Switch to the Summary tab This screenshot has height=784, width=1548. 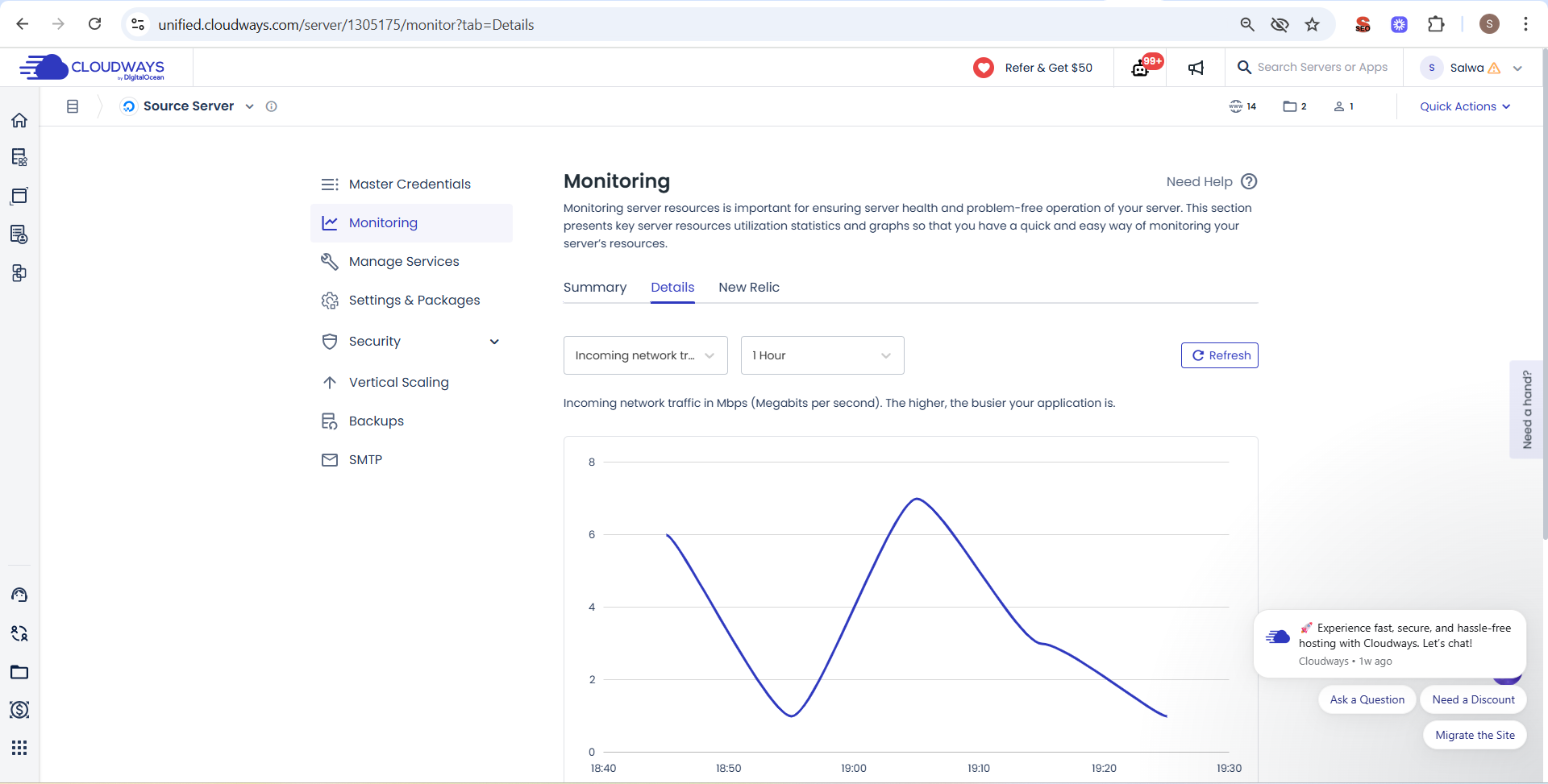[x=594, y=288]
